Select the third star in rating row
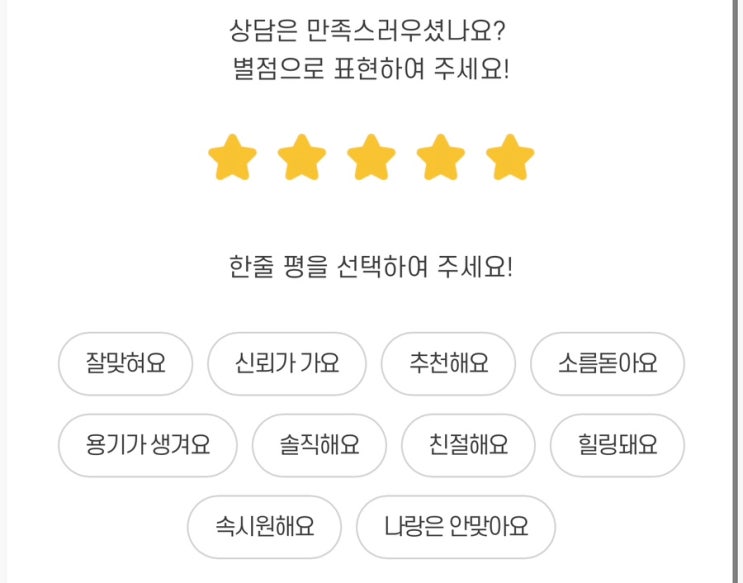 click(x=371, y=158)
